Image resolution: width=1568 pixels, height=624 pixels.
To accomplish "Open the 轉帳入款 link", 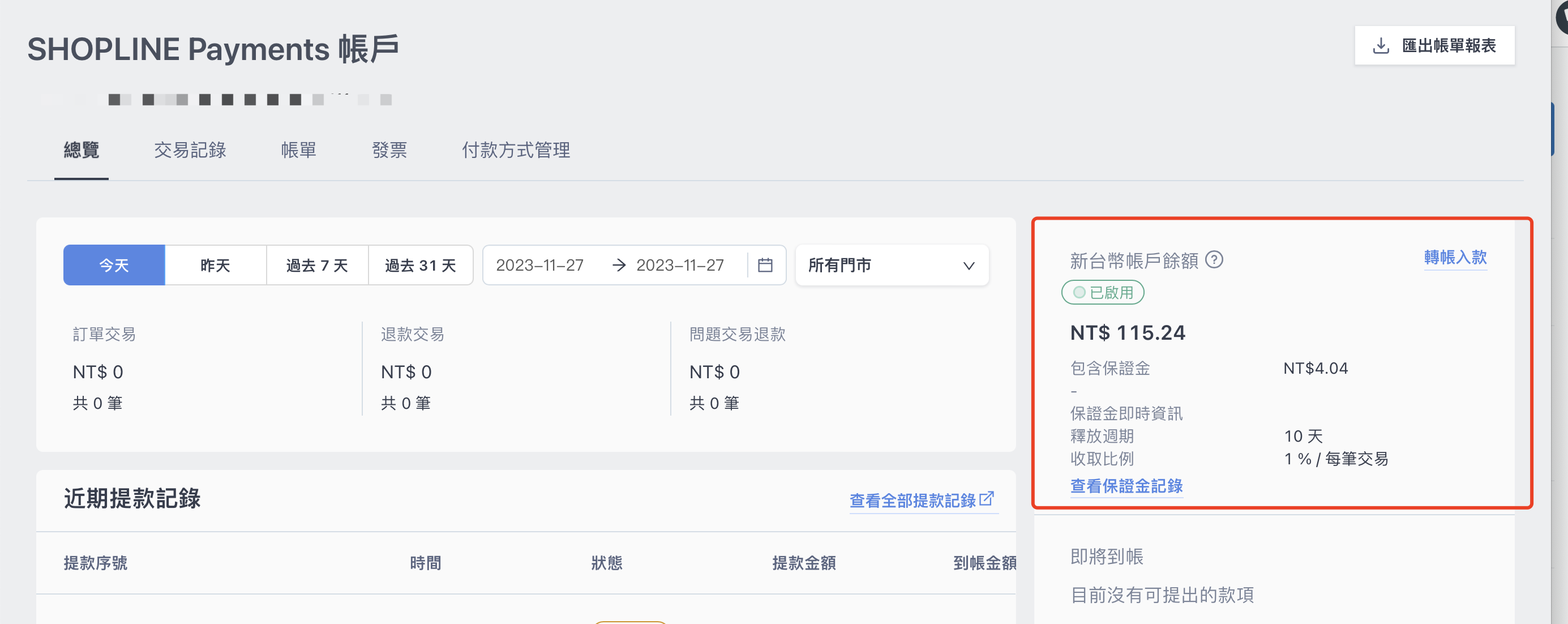I will pyautogui.click(x=1455, y=257).
